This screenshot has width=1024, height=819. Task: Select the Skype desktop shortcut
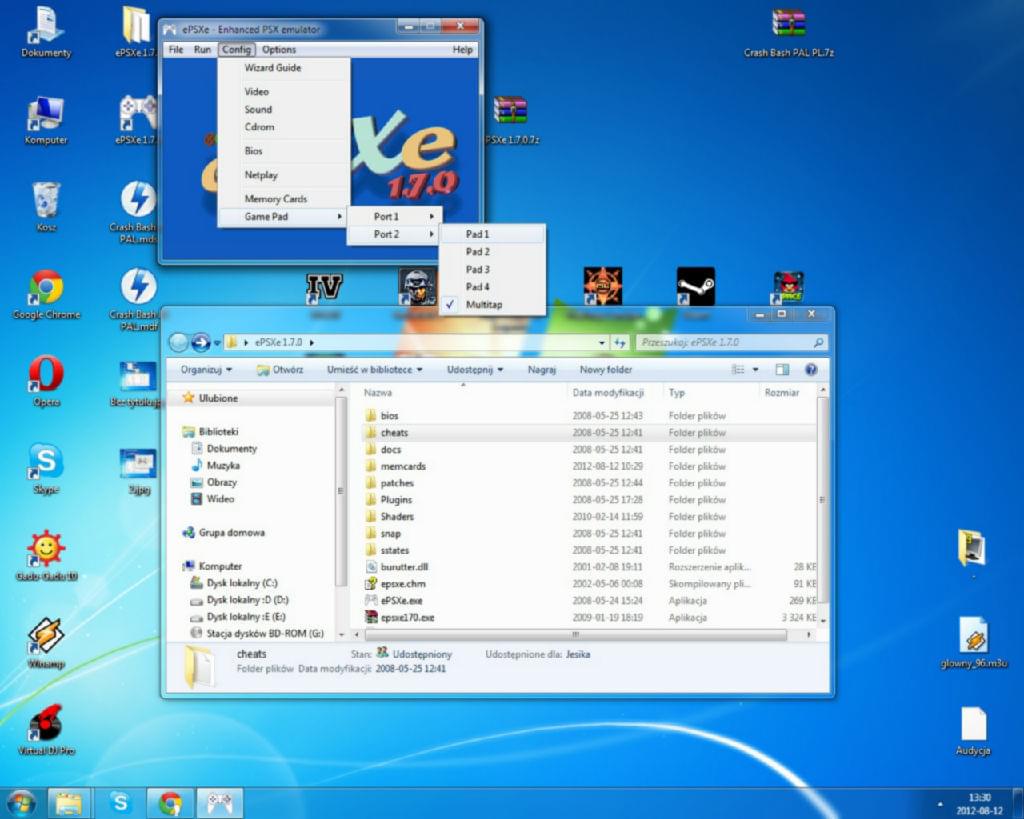(46, 468)
